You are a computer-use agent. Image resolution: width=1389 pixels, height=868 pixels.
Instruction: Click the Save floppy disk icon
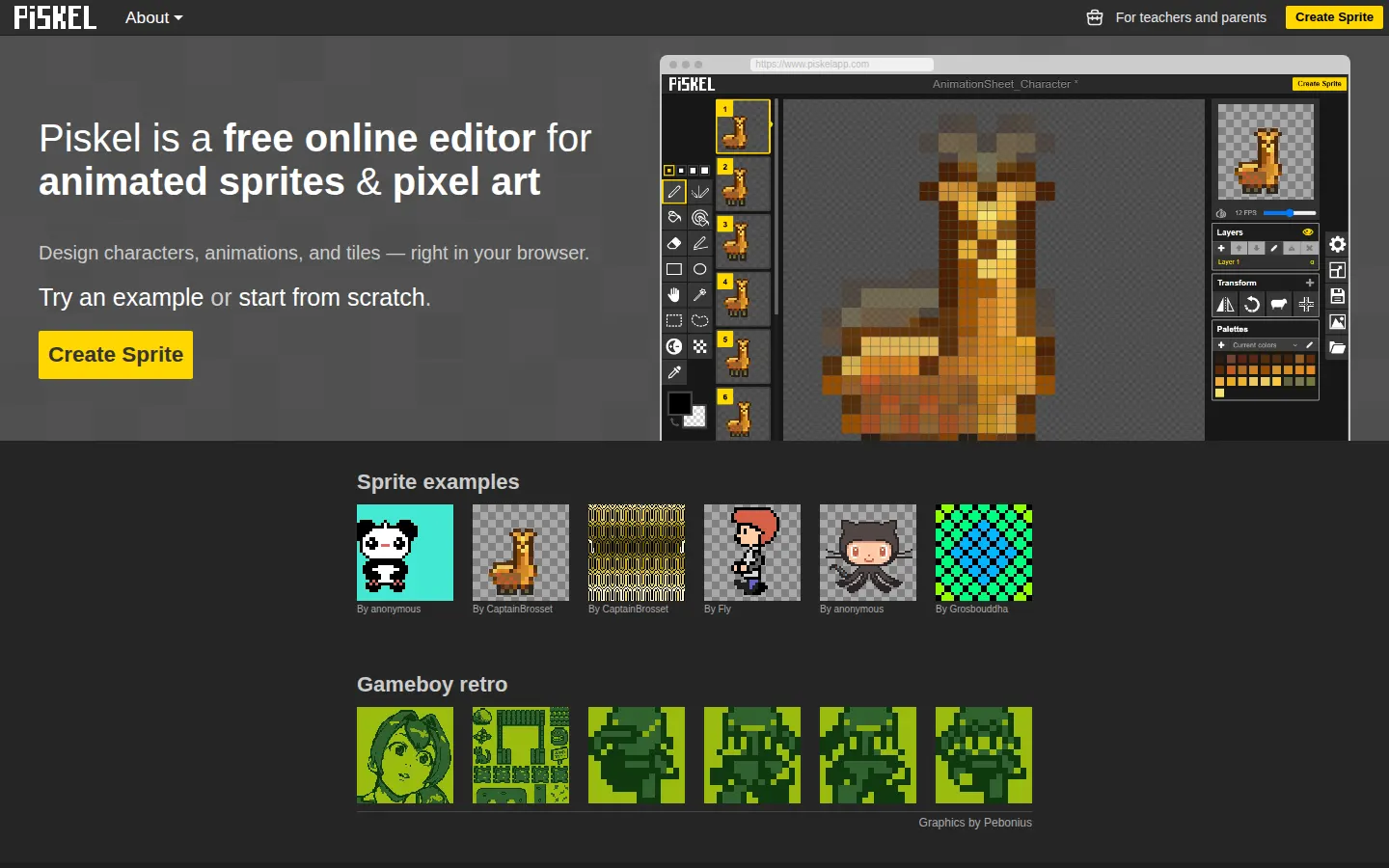click(1337, 296)
